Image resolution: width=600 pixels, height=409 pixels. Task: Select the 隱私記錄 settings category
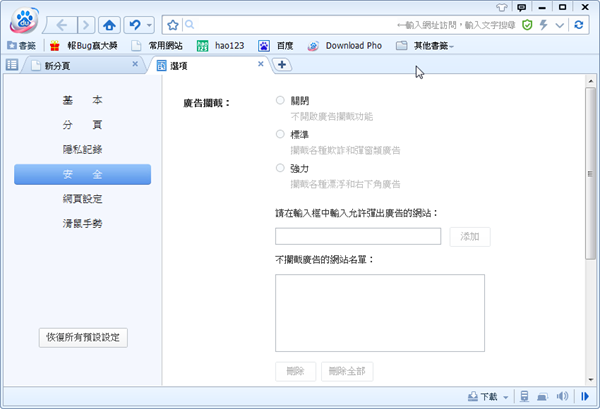coord(83,150)
